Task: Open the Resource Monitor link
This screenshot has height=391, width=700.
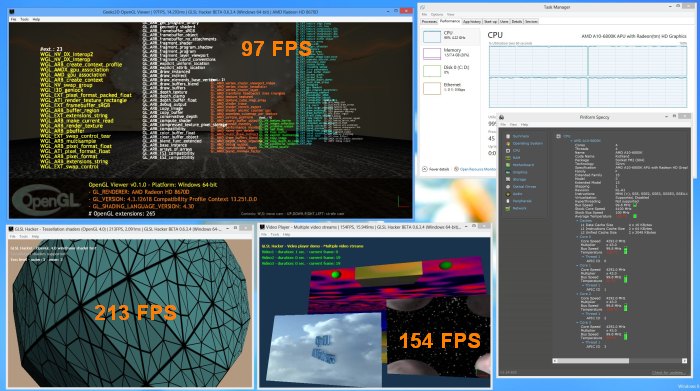Action: (x=478, y=169)
